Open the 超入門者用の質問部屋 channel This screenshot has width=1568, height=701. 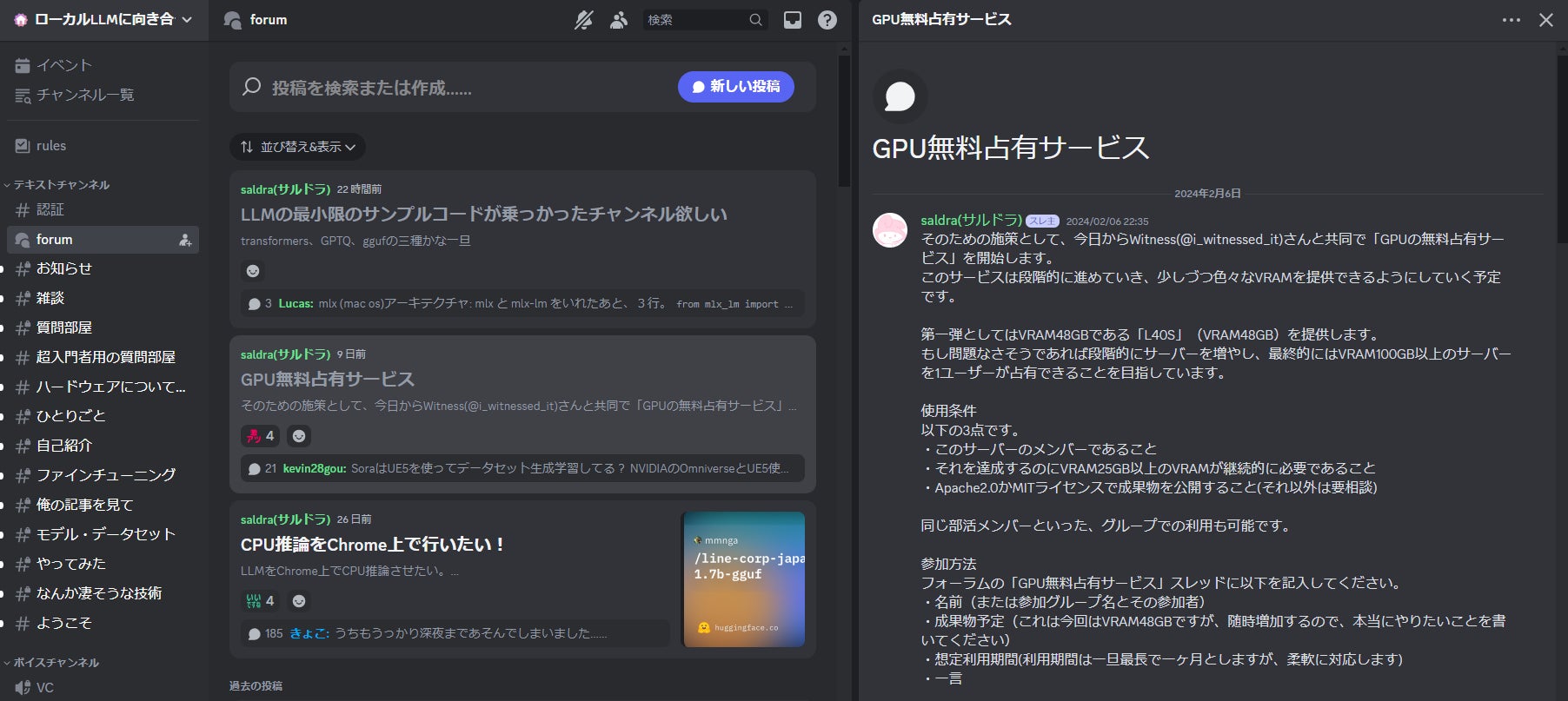click(x=103, y=358)
